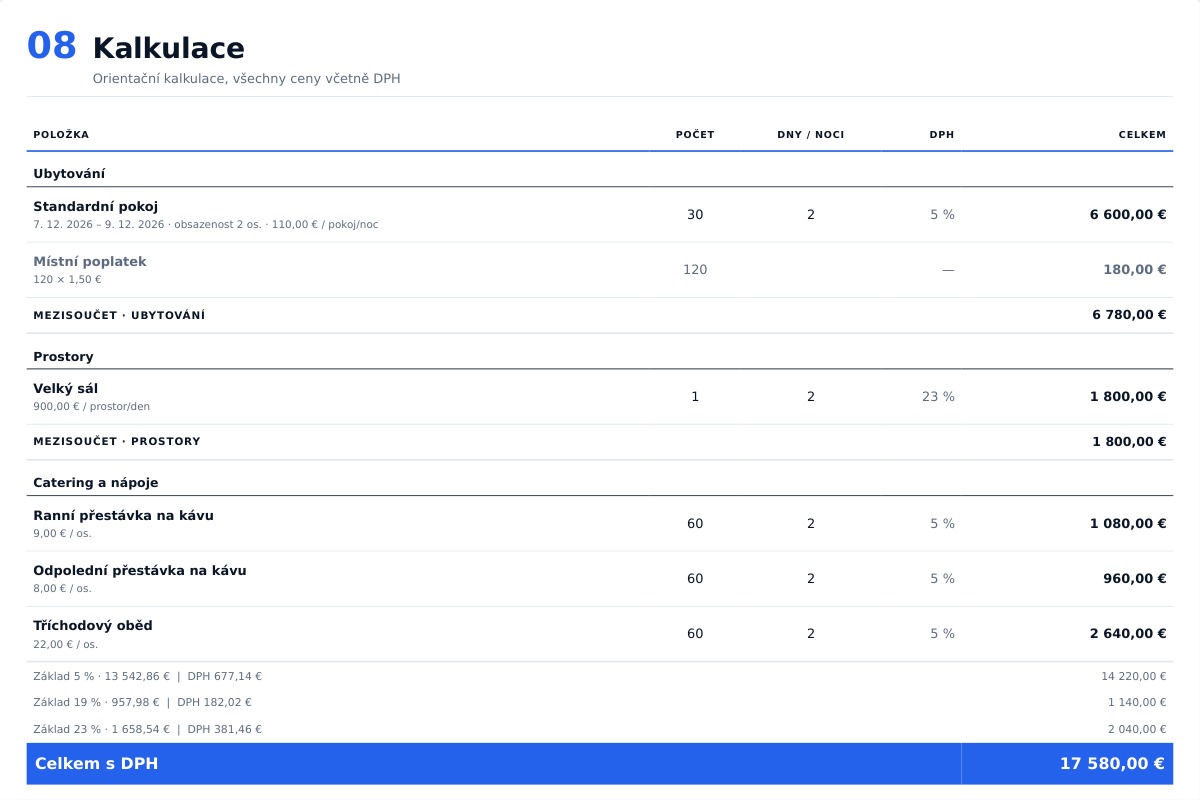Click the total "960,00 €"
This screenshot has width=1200, height=800.
point(1135,578)
